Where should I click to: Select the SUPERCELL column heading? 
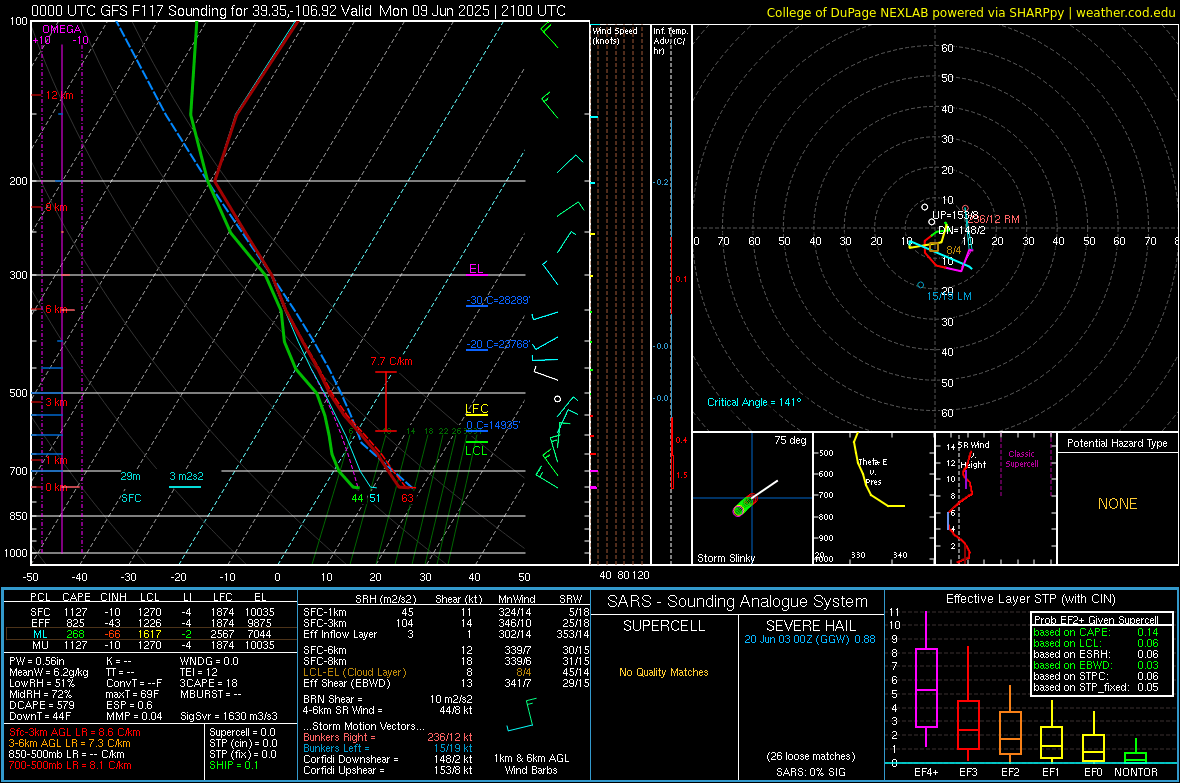click(x=664, y=626)
